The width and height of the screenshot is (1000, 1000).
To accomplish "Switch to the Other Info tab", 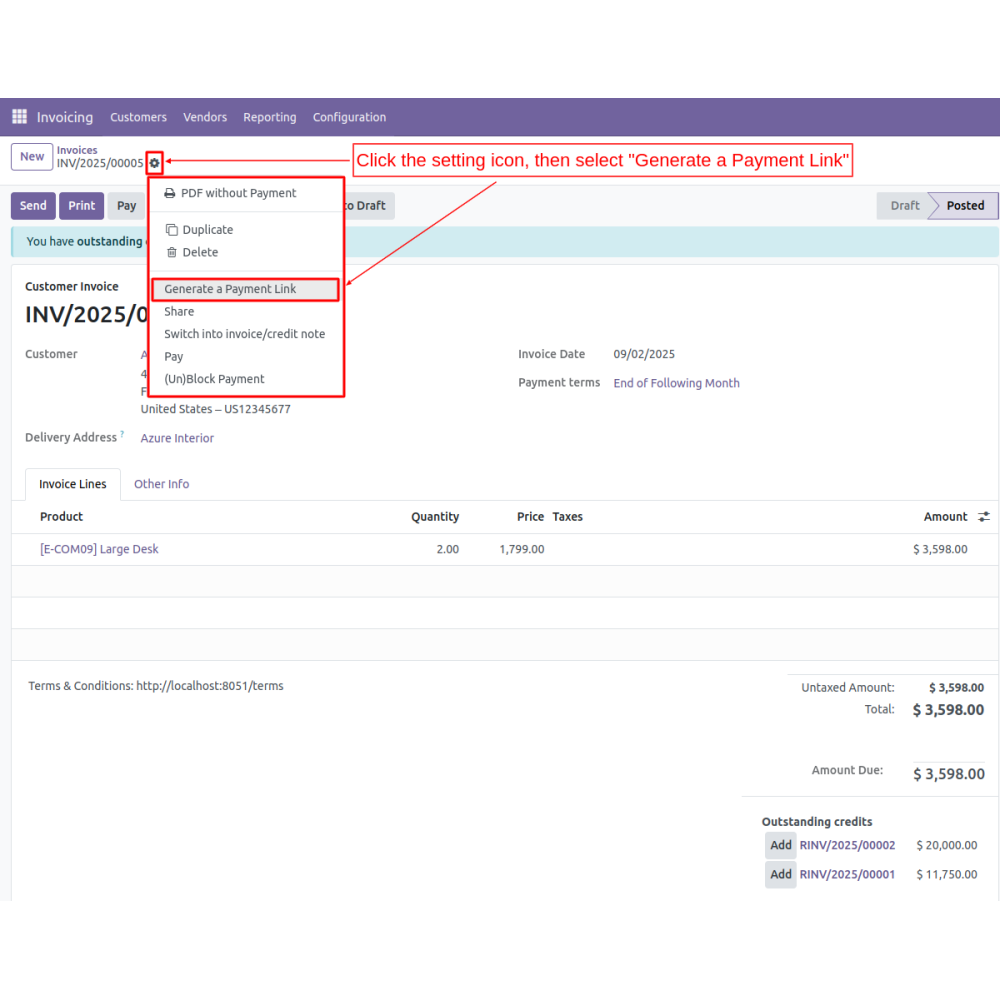I will (x=161, y=484).
